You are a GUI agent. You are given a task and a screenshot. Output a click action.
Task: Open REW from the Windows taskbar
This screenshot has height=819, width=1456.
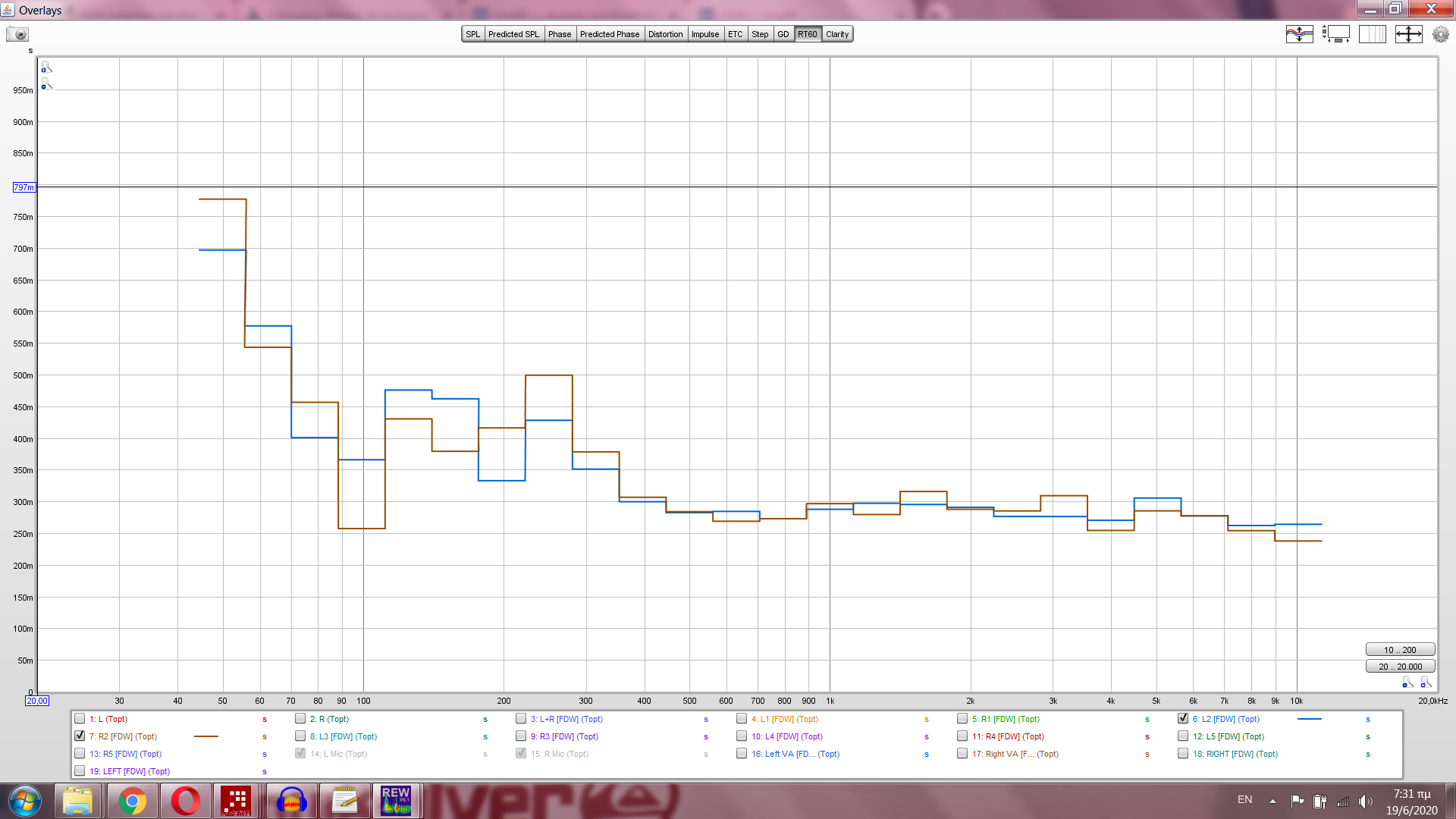[396, 801]
